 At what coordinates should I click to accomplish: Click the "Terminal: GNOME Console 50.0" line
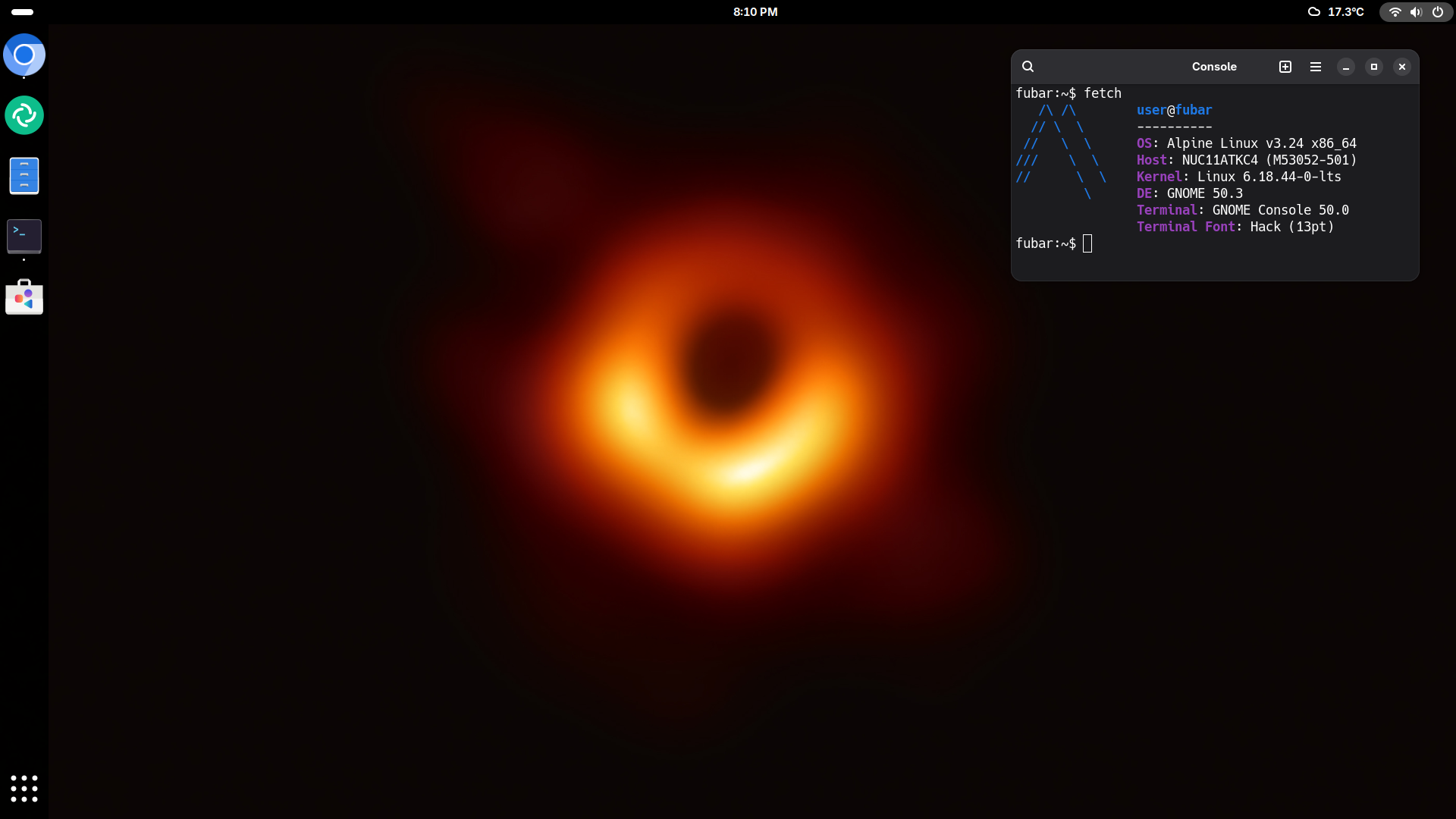pos(1243,210)
